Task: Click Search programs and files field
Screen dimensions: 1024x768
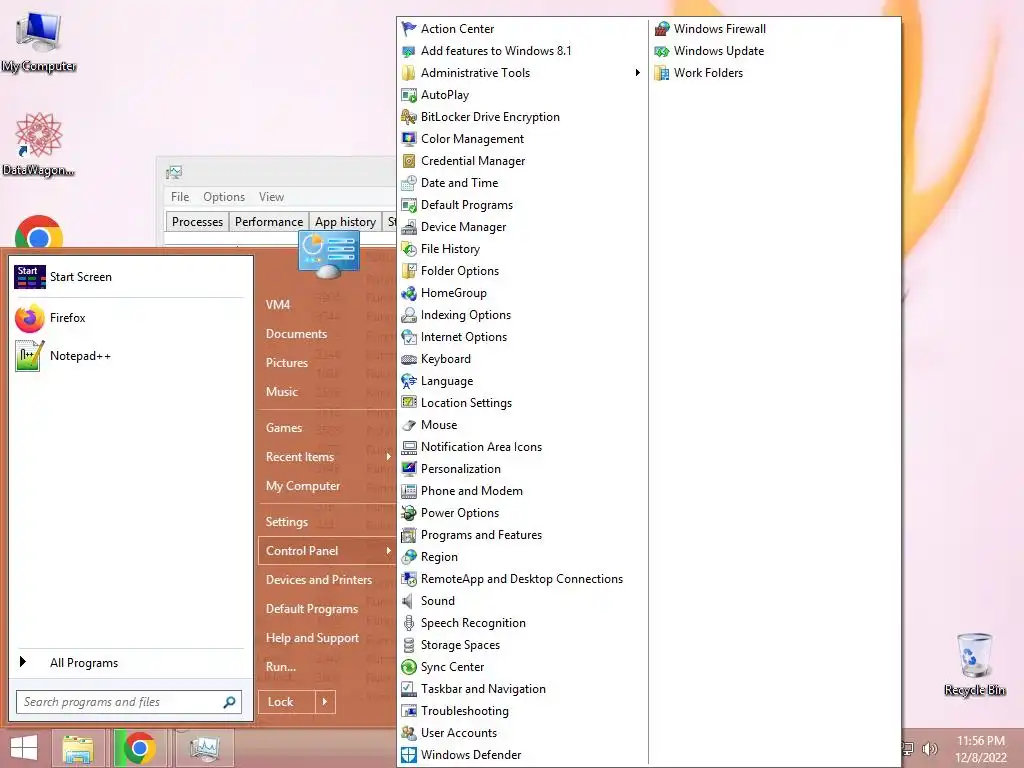Action: pos(129,702)
